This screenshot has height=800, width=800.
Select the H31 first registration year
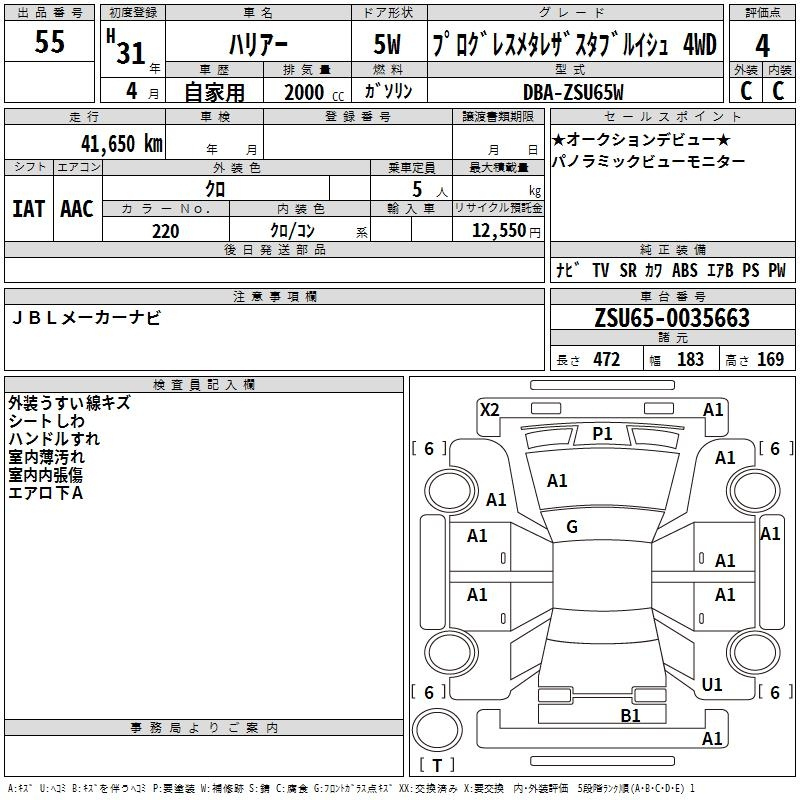[126, 47]
